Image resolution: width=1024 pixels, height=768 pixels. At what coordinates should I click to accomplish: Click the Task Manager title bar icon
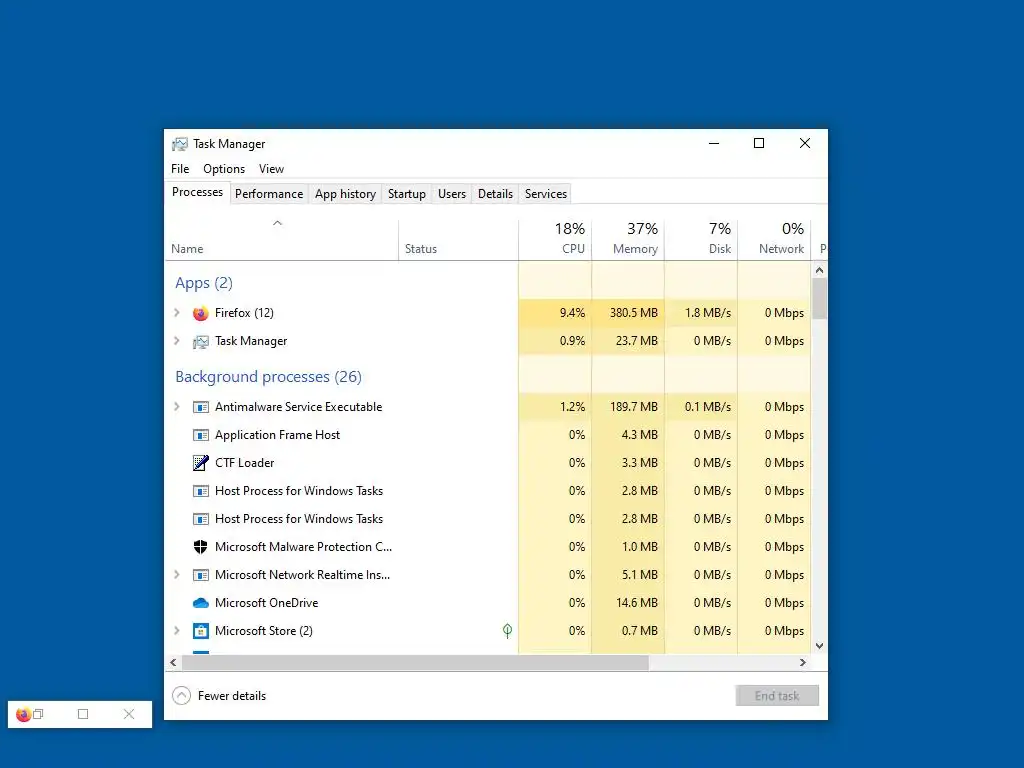(x=180, y=144)
